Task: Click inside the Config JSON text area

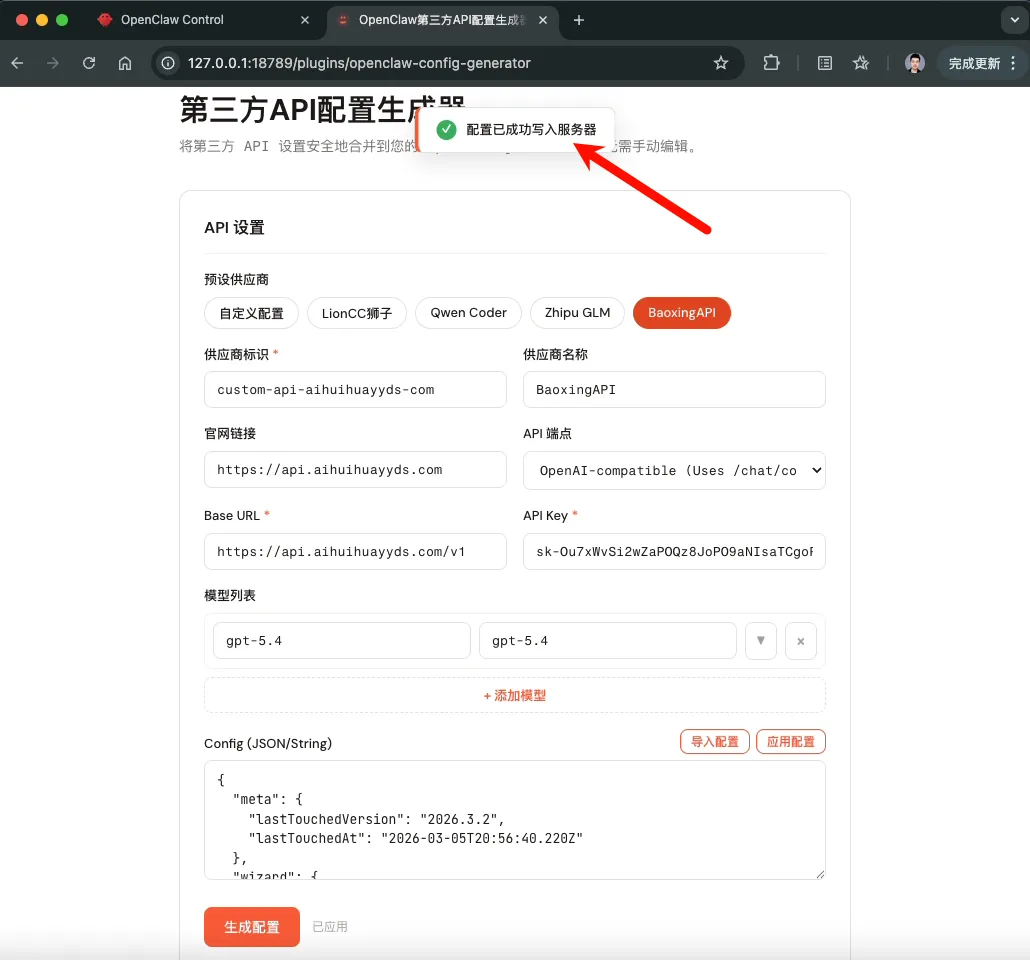Action: click(x=515, y=820)
